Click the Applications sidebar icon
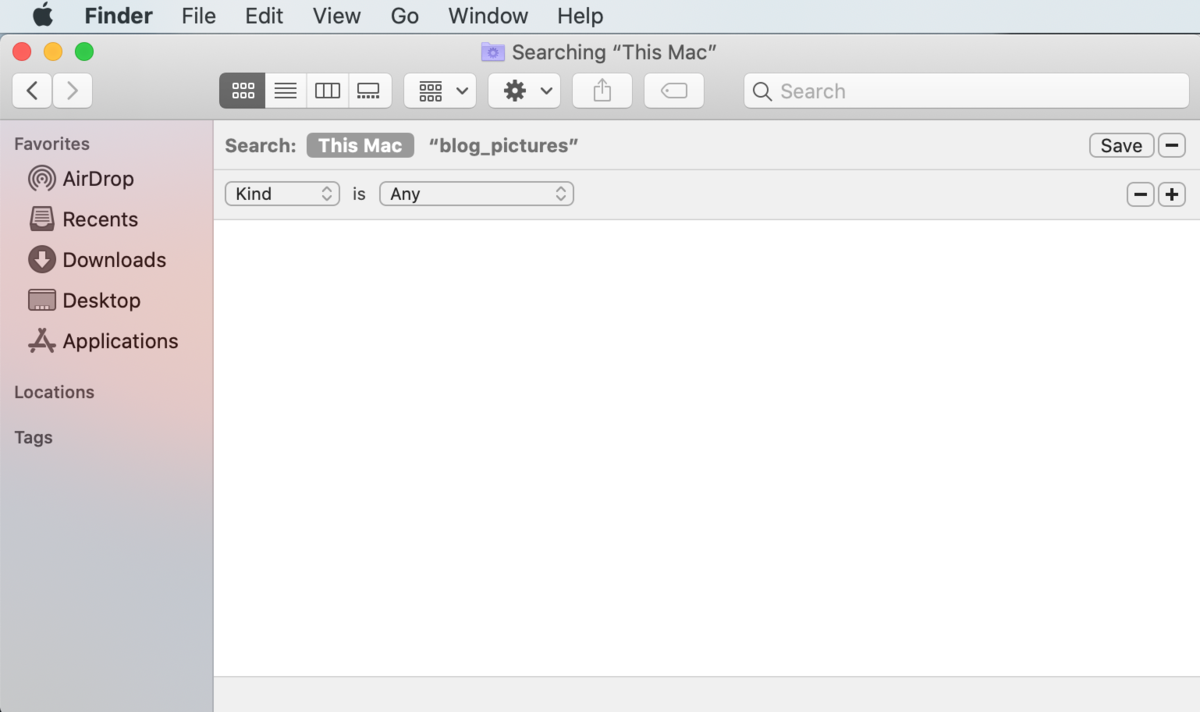Image resolution: width=1200 pixels, height=712 pixels. 42,341
